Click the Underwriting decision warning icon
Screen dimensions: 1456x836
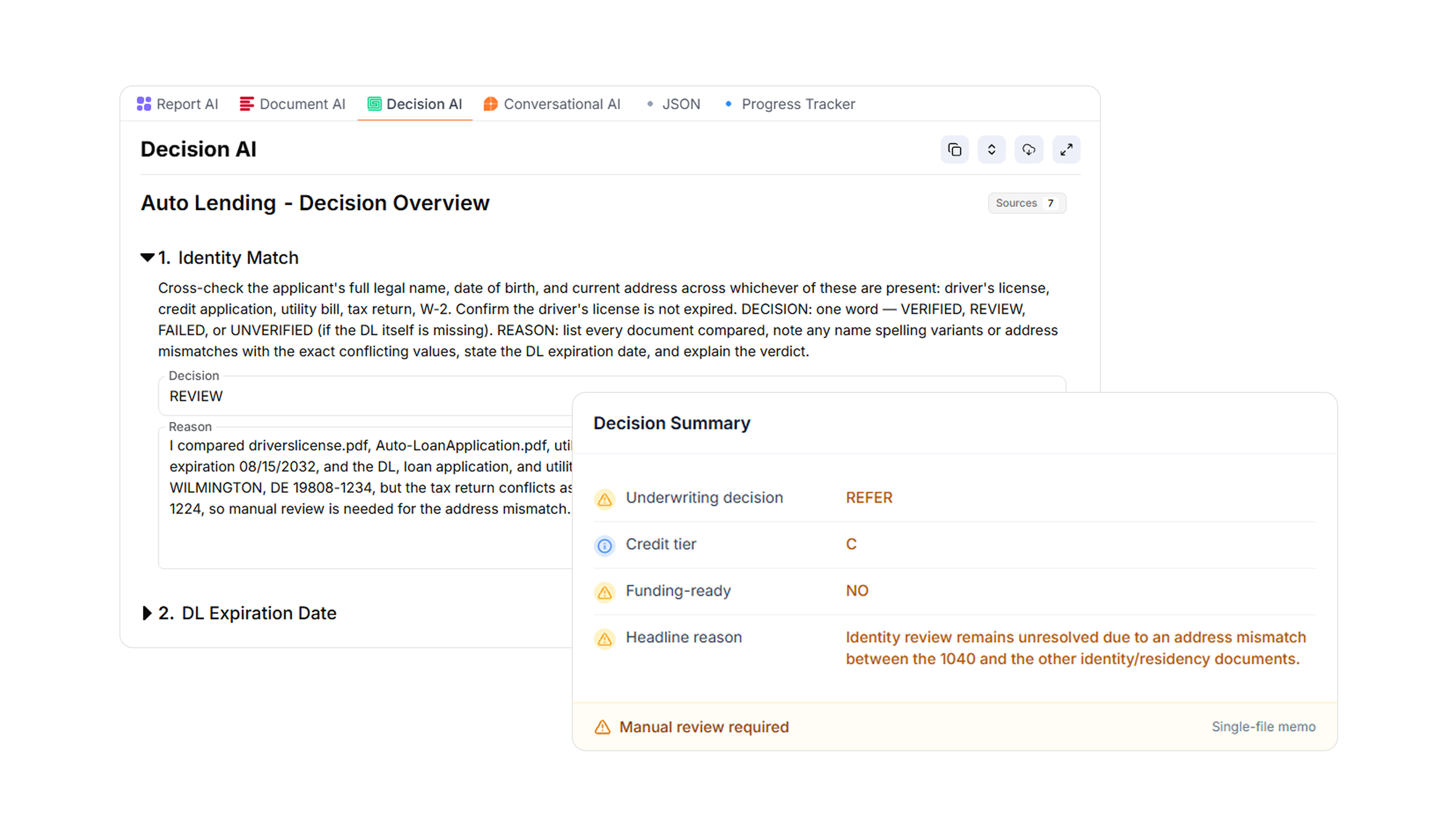point(605,499)
